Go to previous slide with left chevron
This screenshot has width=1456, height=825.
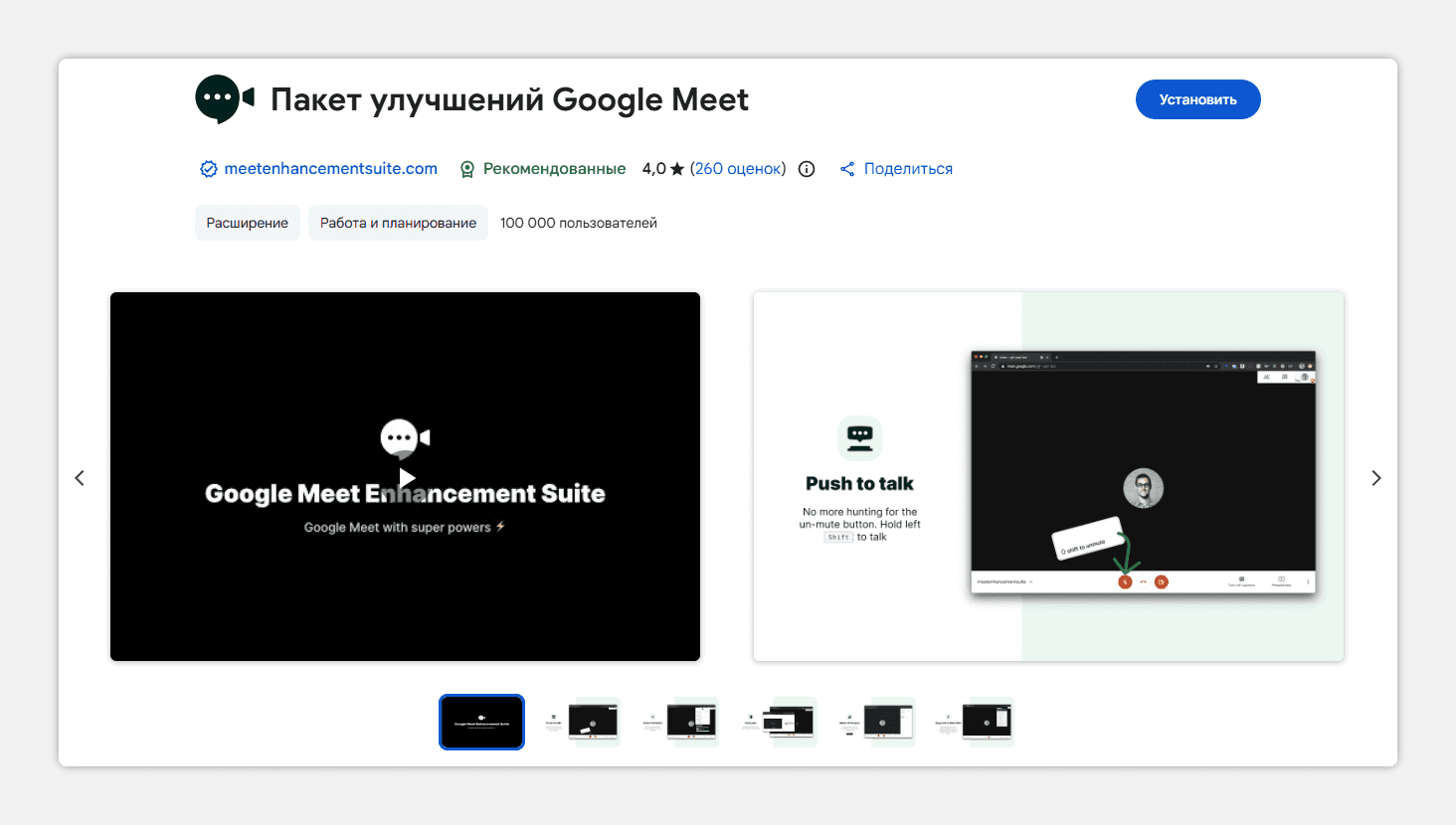click(x=80, y=478)
